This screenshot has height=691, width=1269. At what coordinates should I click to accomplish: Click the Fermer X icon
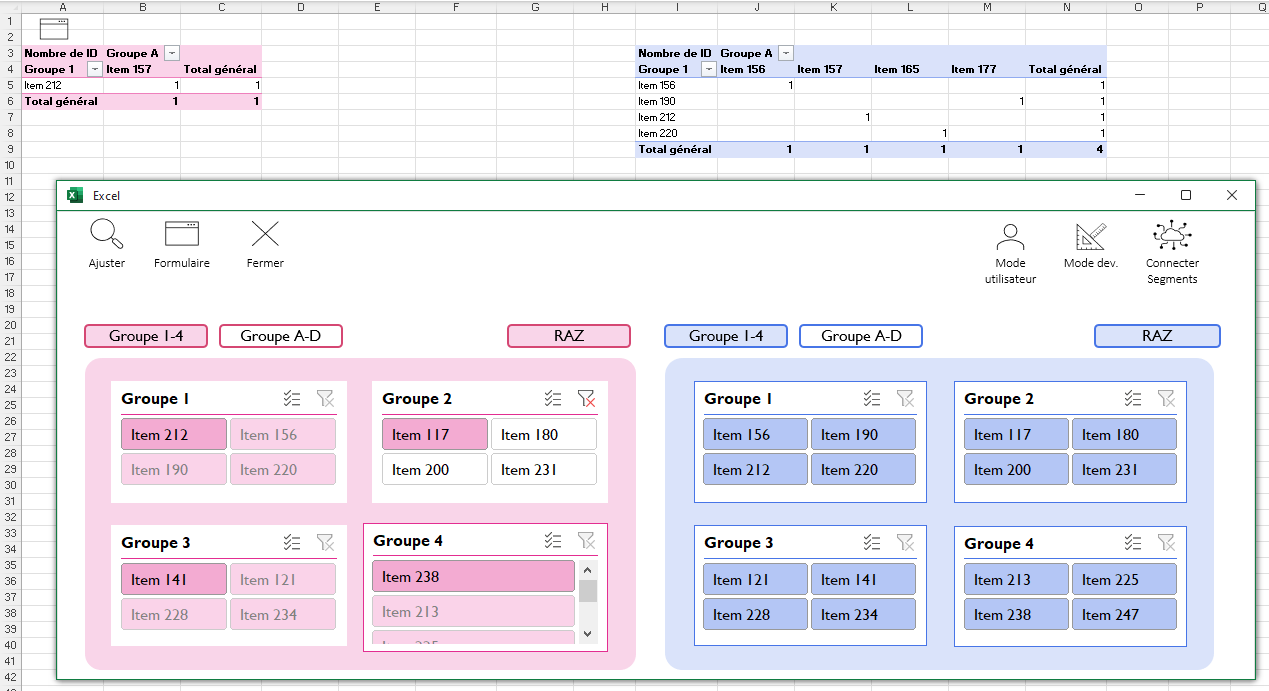click(265, 234)
